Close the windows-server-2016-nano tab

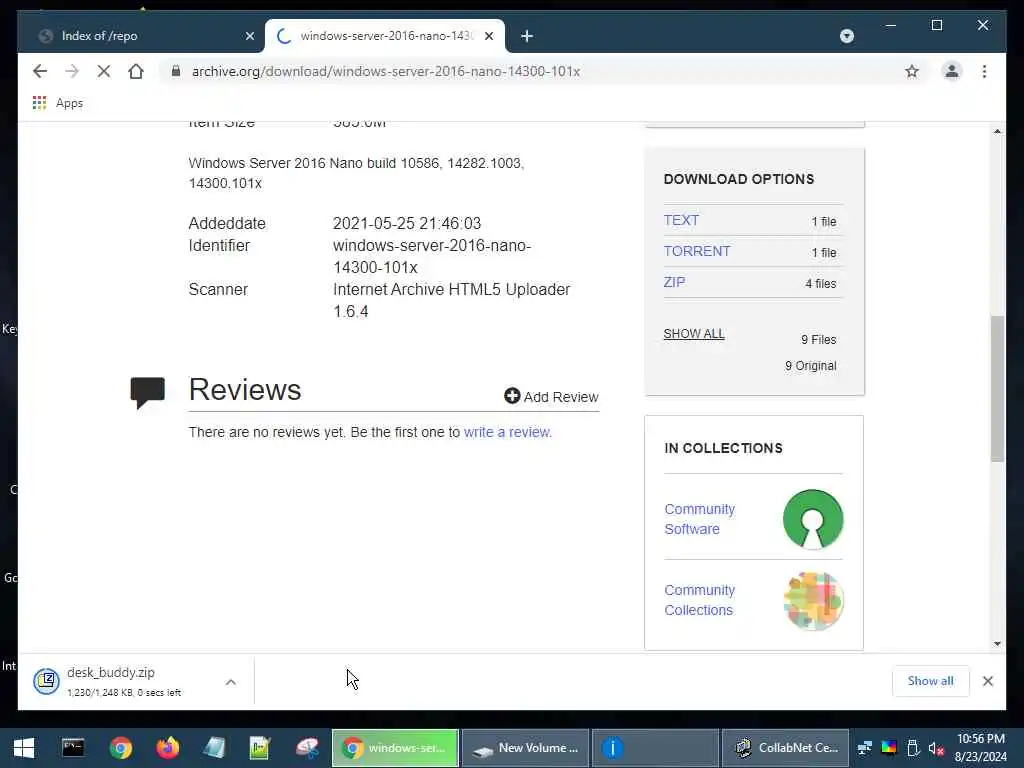point(489,36)
